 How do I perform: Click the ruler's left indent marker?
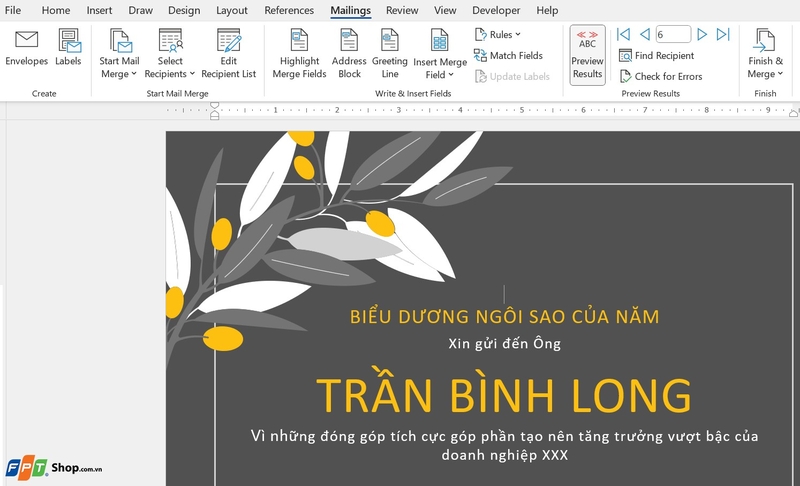215,110
